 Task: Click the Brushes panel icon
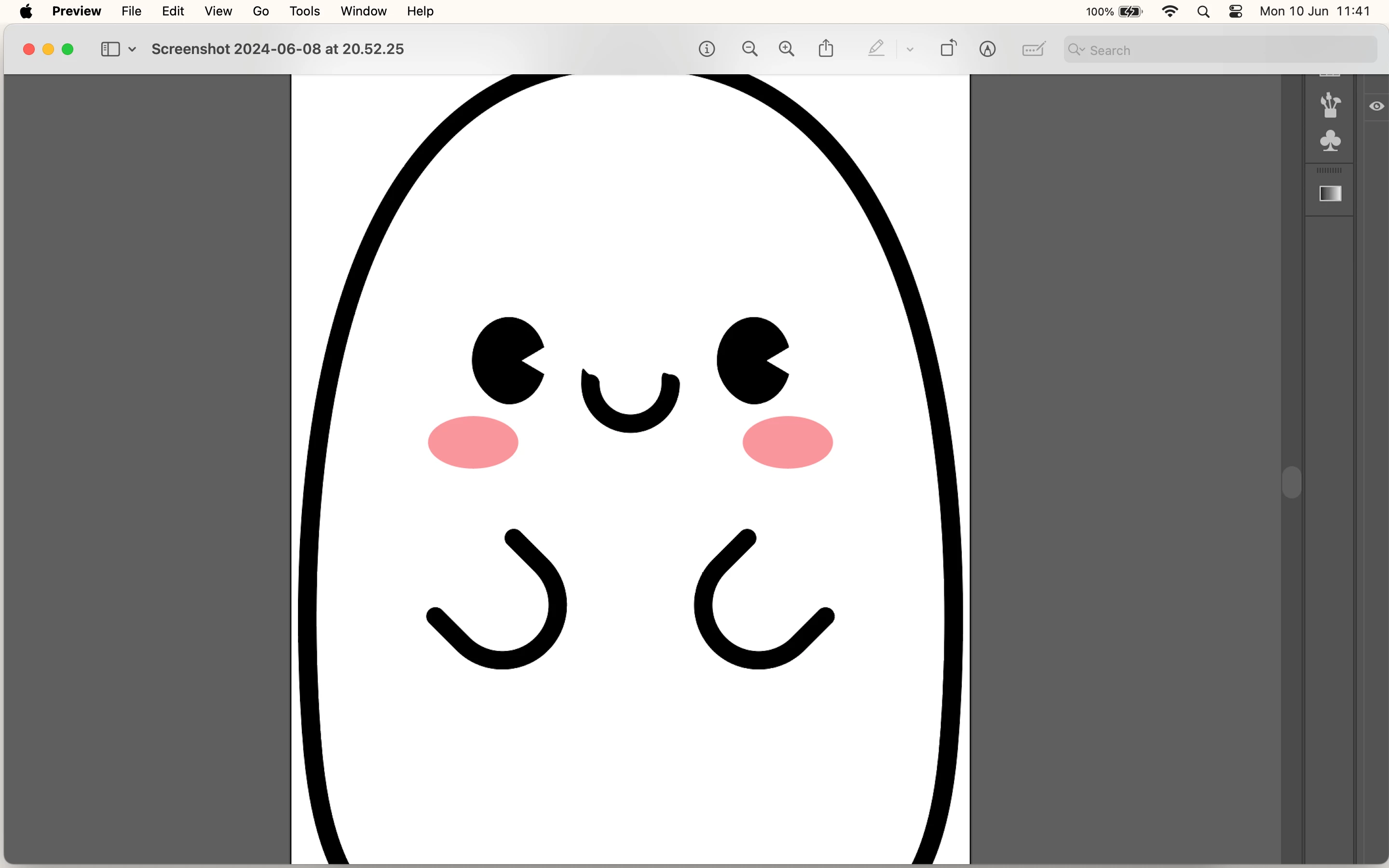pos(1330,106)
